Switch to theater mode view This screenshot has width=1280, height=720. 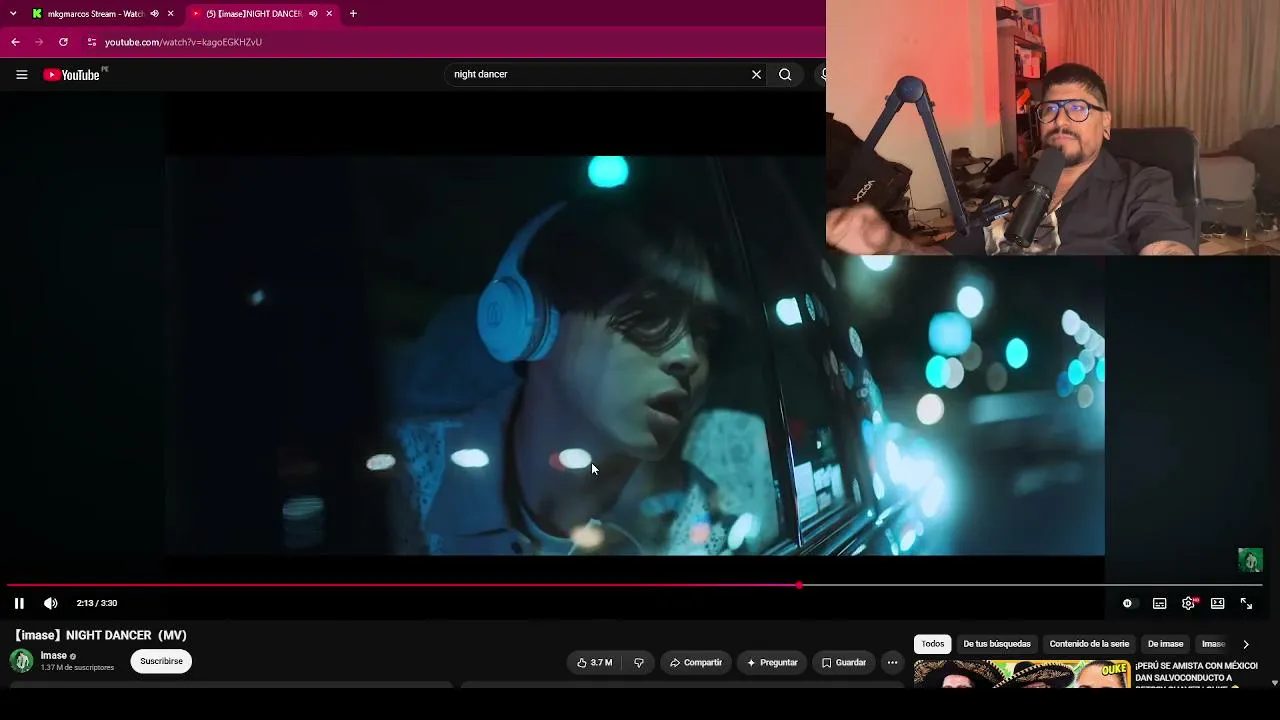[1218, 603]
